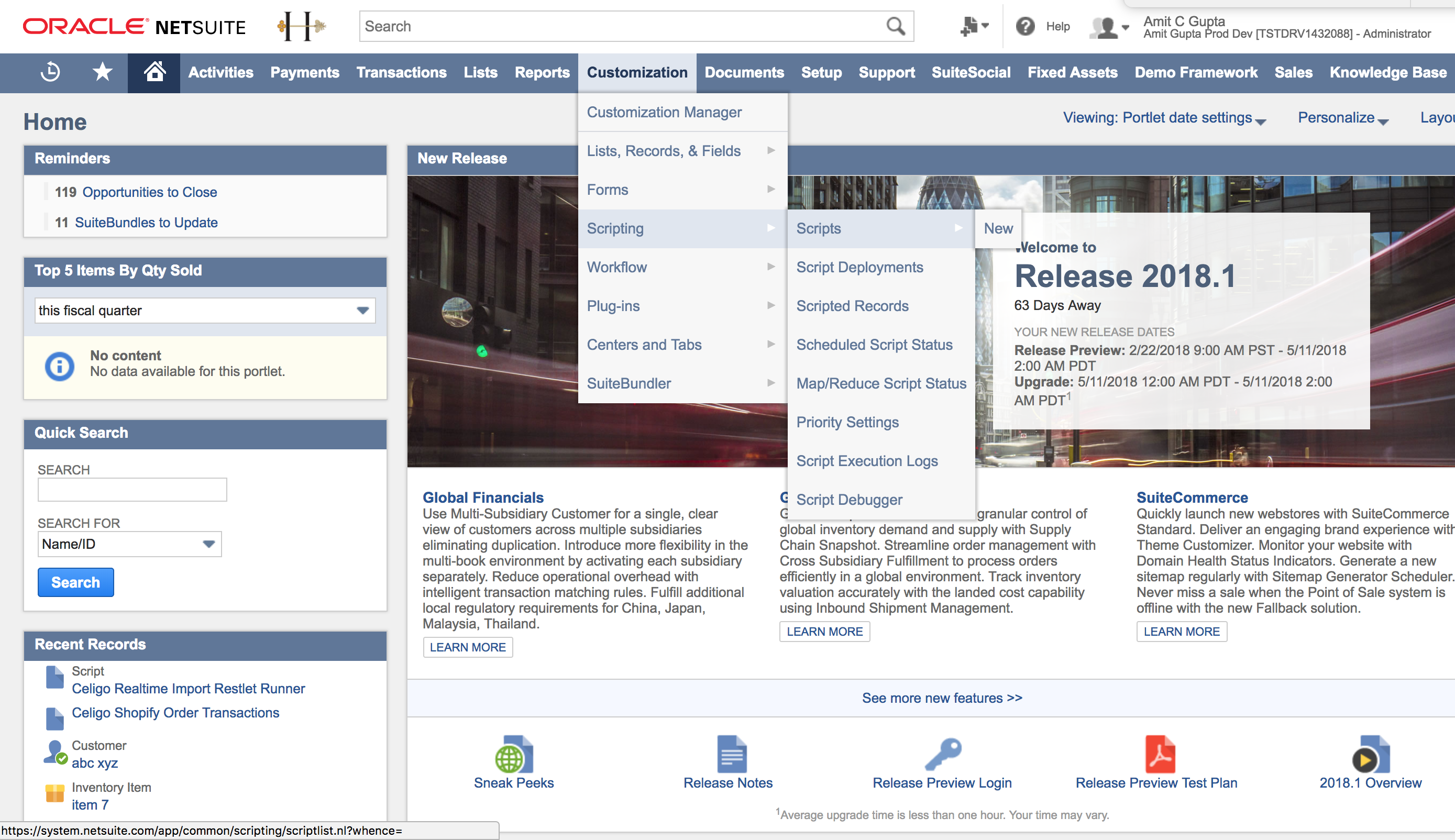Viewport: 1455px width, 840px height.
Task: Open Scheduled Script Status
Action: 881,345
